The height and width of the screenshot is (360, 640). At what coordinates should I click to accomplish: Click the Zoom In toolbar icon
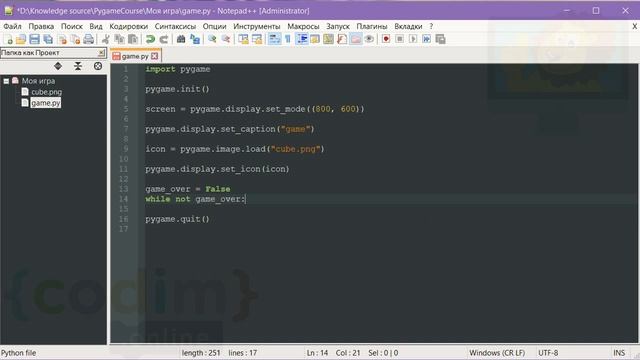212,39
